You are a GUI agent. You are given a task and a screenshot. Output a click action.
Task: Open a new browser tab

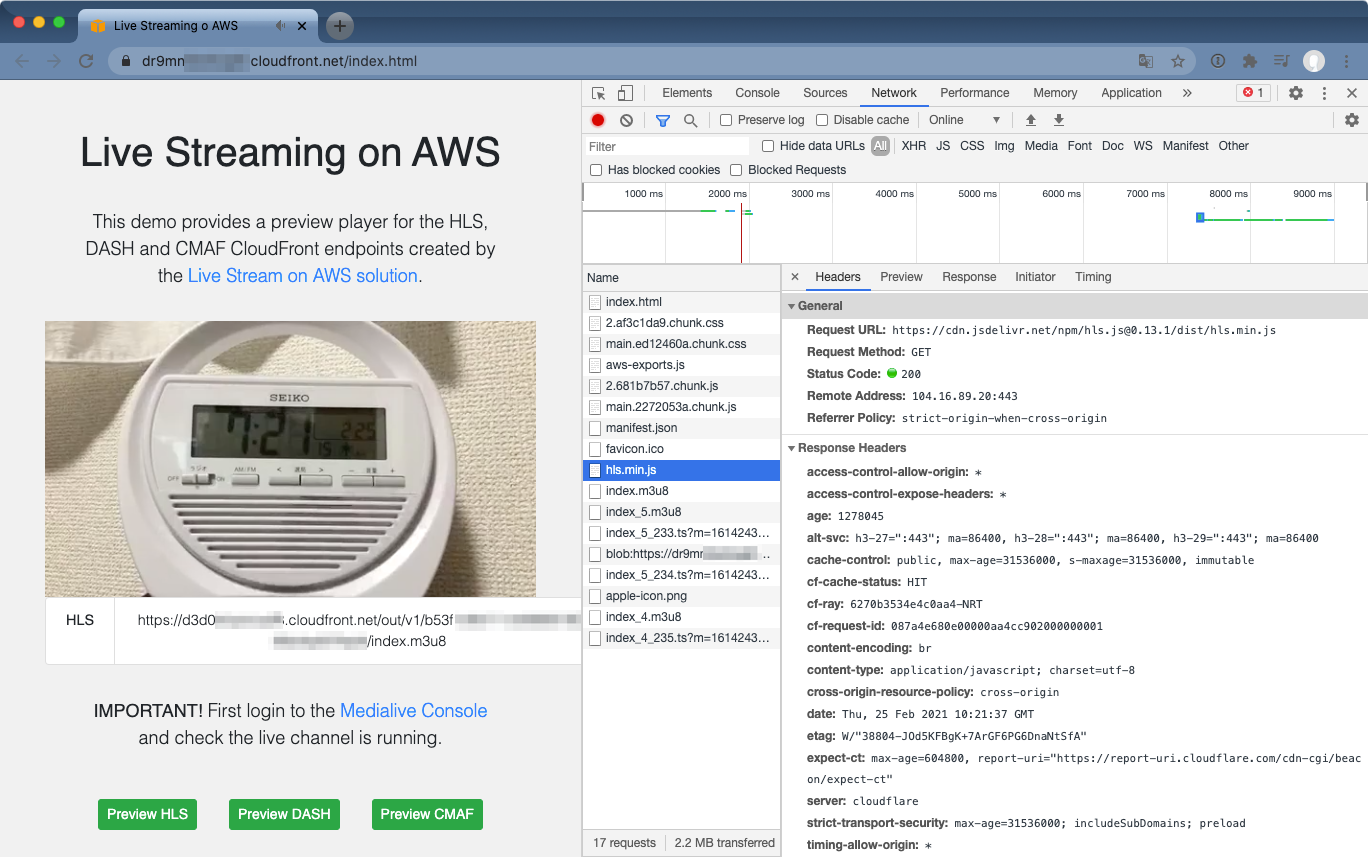[340, 25]
